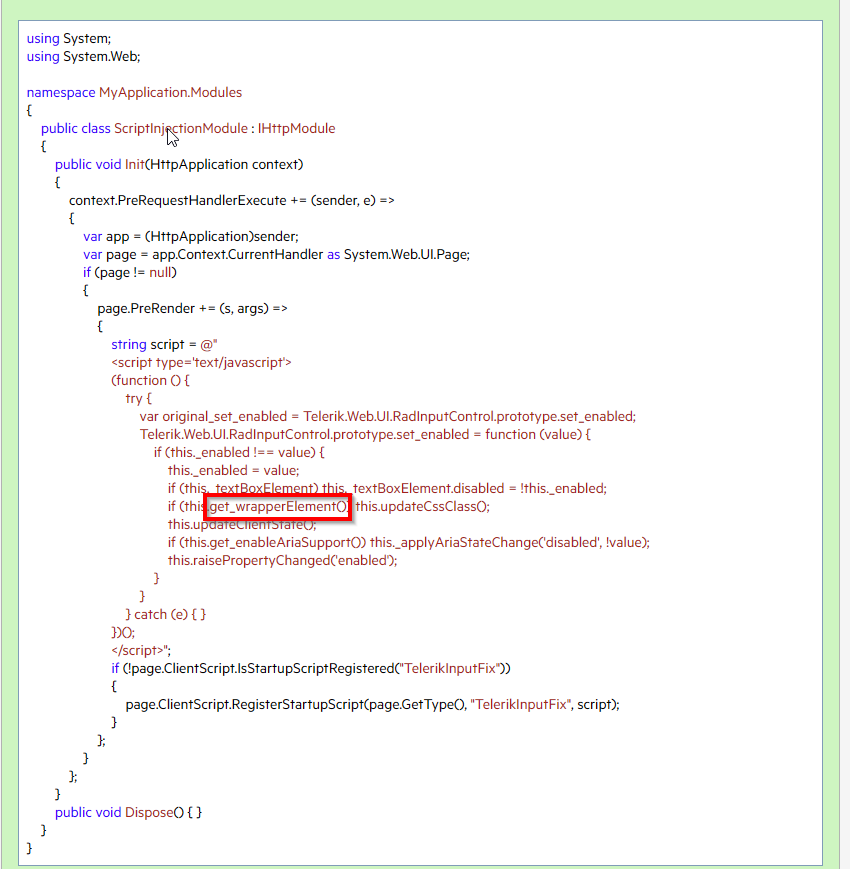Screen dimensions: 850x869
Task: Click the this.updateCssClass(); call
Action: pyautogui.click(x=422, y=507)
